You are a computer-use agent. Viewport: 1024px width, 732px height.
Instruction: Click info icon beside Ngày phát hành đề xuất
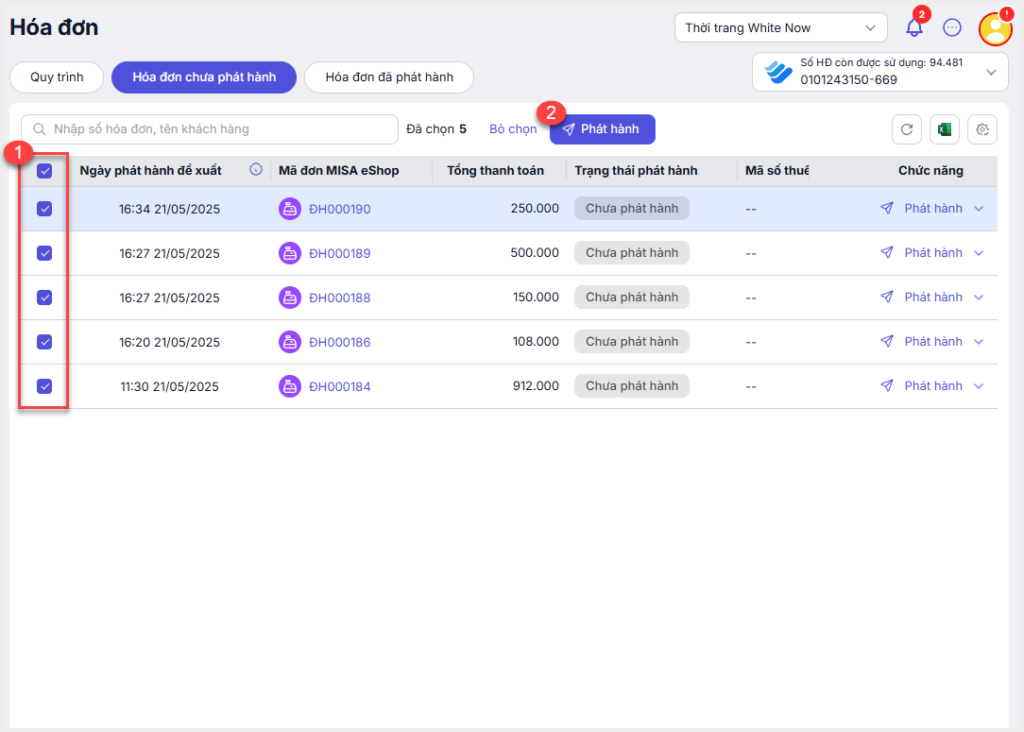256,170
